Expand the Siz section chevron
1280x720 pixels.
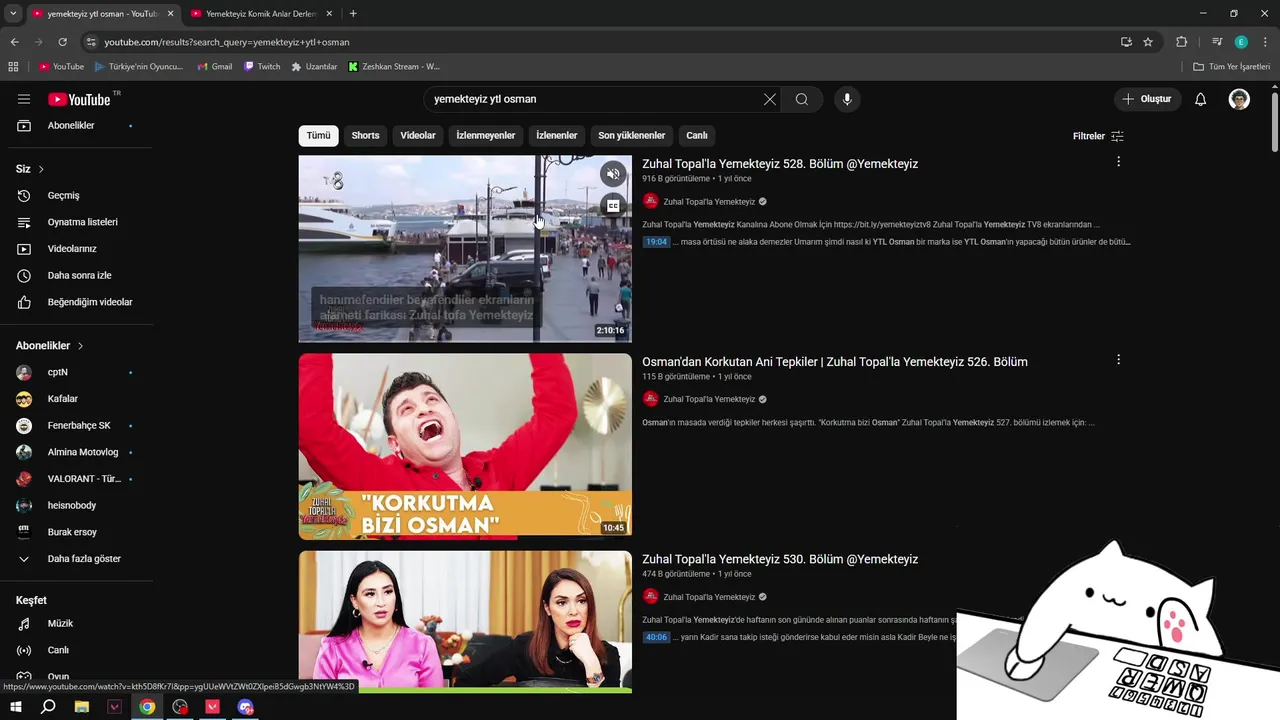41,169
